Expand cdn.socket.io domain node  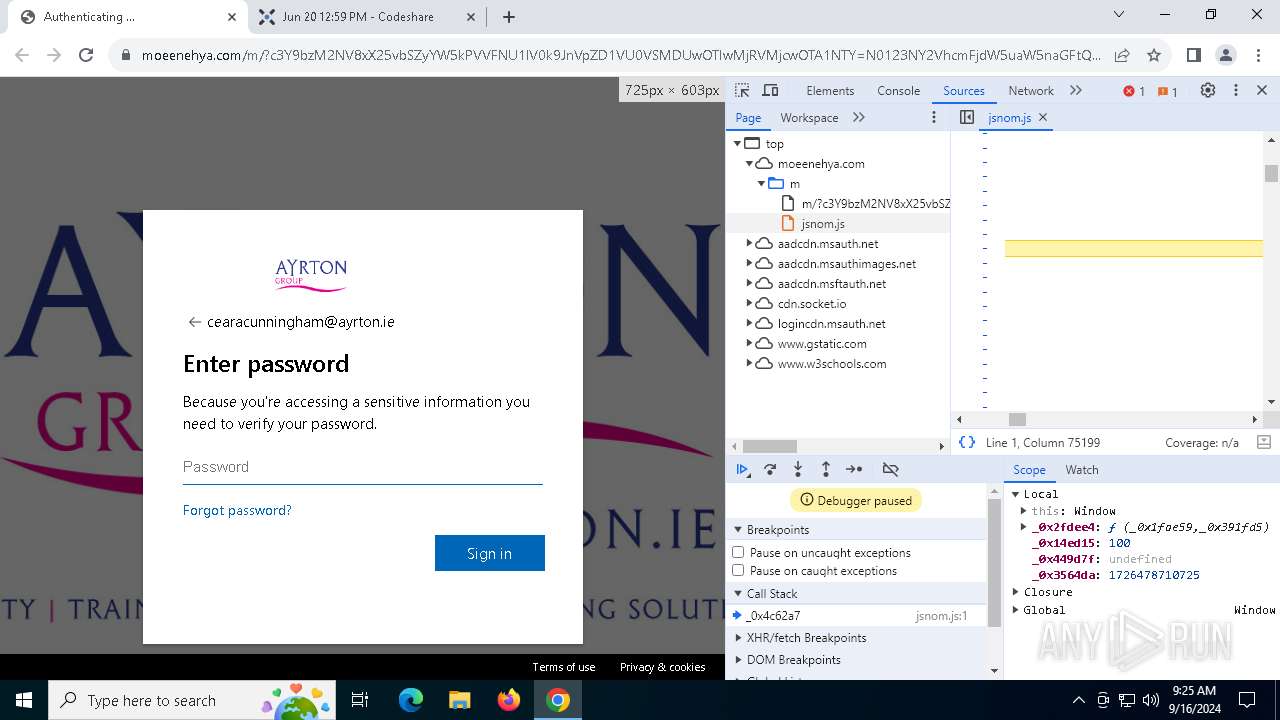coord(749,304)
